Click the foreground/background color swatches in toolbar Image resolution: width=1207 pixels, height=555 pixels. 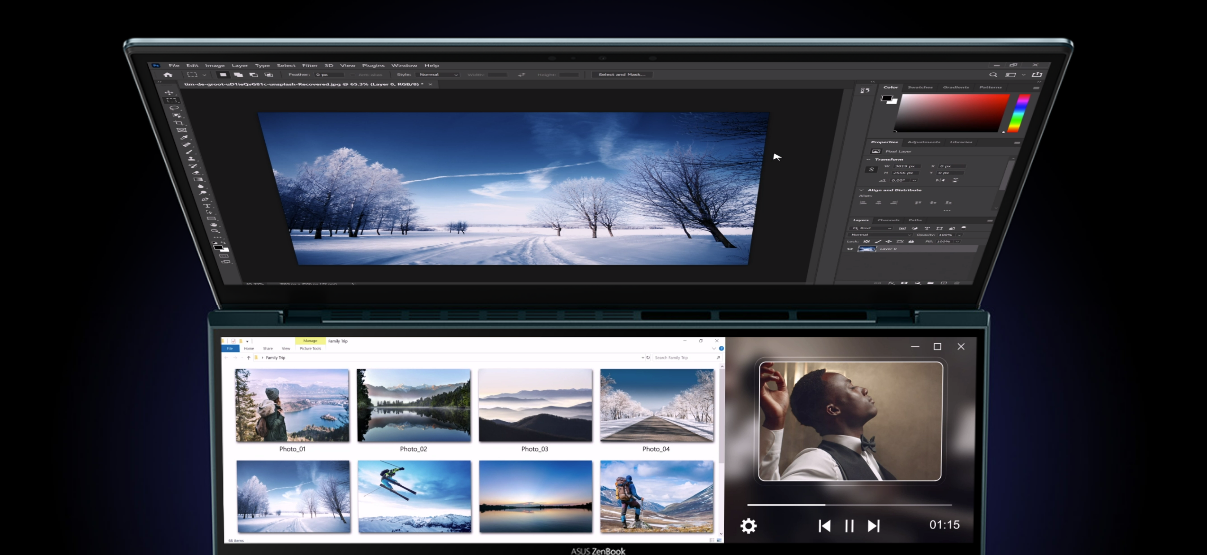click(218, 246)
